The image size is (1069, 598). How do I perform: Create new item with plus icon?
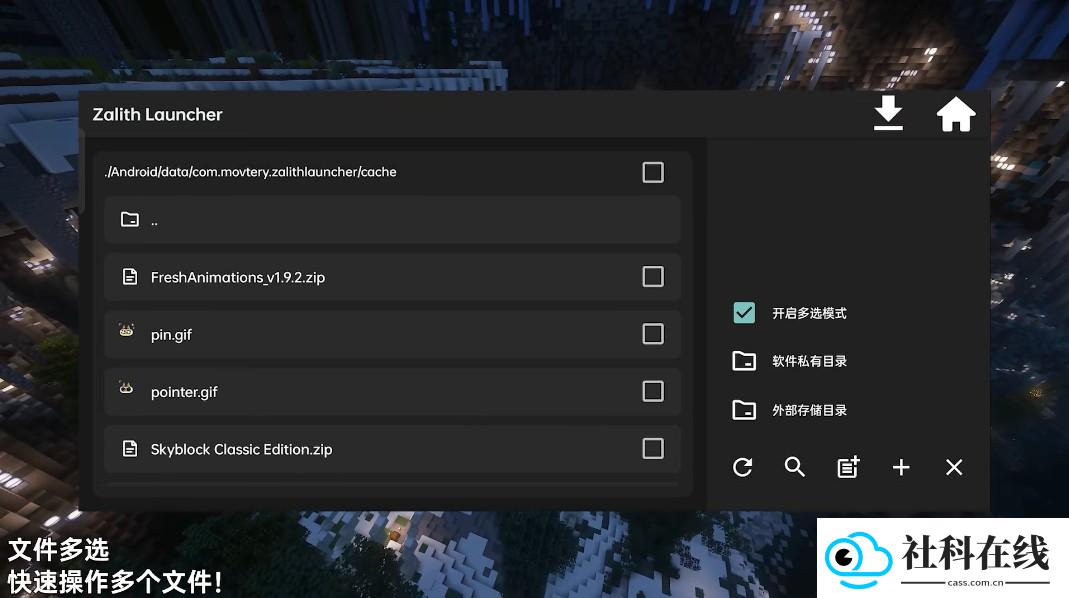pos(901,467)
